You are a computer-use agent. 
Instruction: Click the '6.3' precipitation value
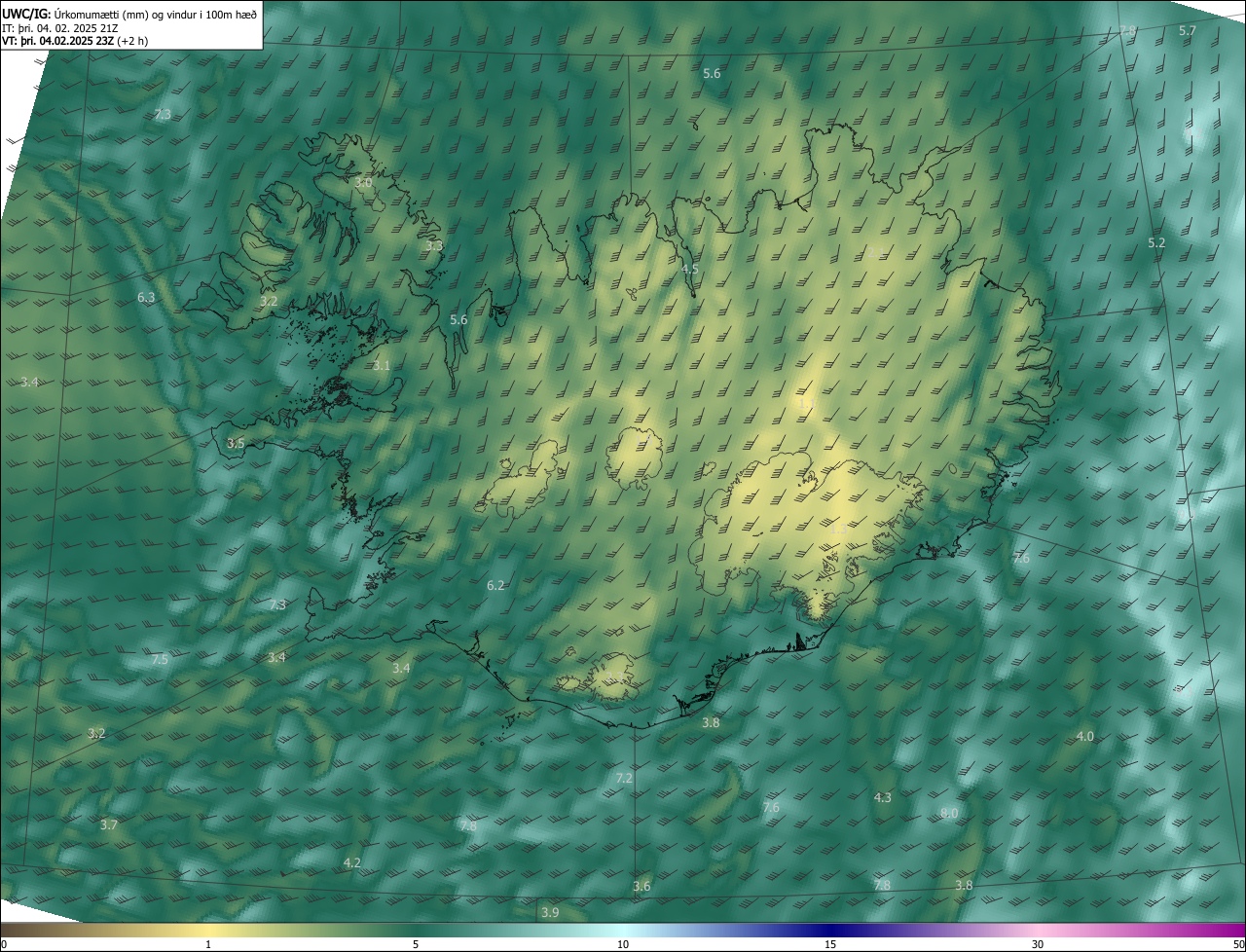click(146, 298)
